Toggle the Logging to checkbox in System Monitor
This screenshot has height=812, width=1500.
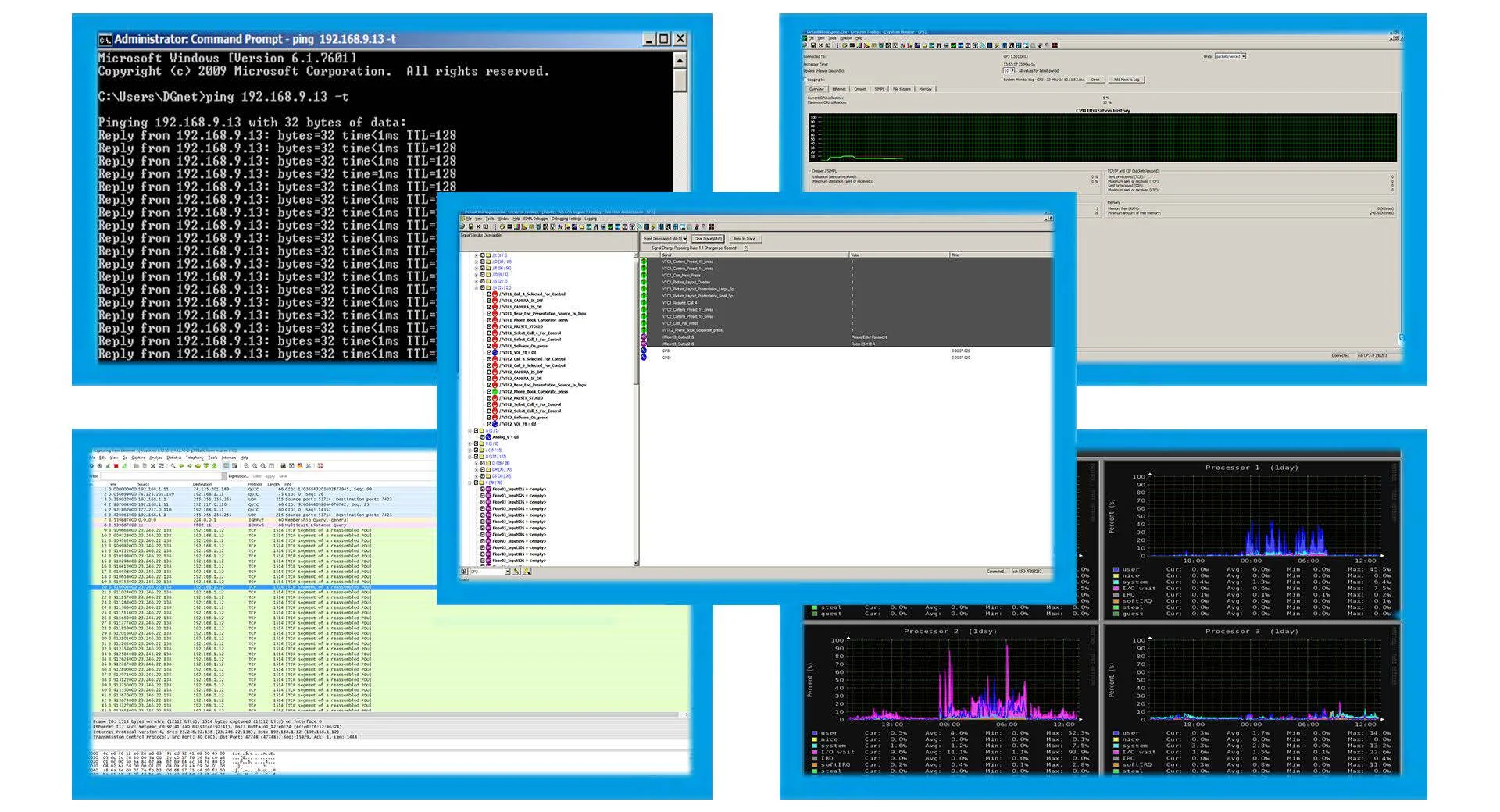805,80
